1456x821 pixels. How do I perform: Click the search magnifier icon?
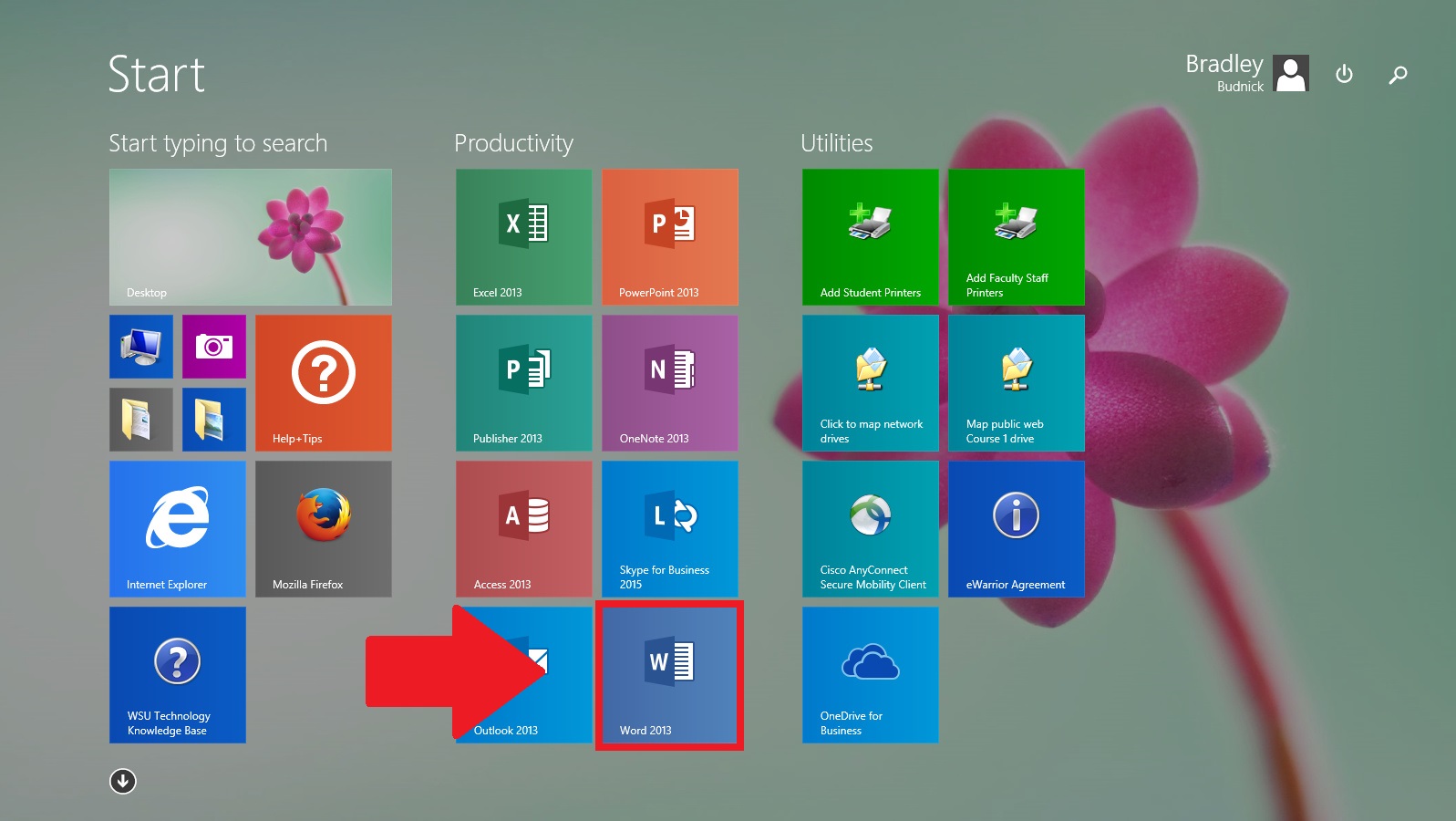[1398, 75]
